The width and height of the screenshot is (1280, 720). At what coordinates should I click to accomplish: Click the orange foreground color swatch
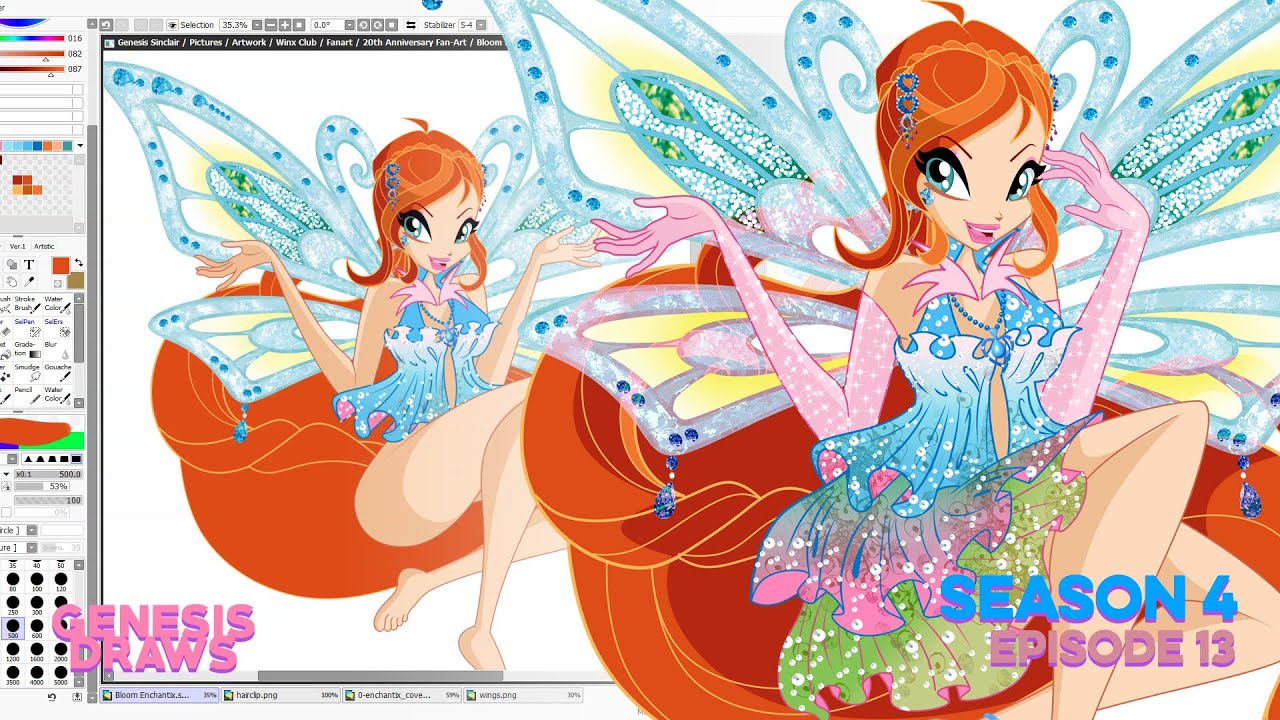[x=61, y=265]
